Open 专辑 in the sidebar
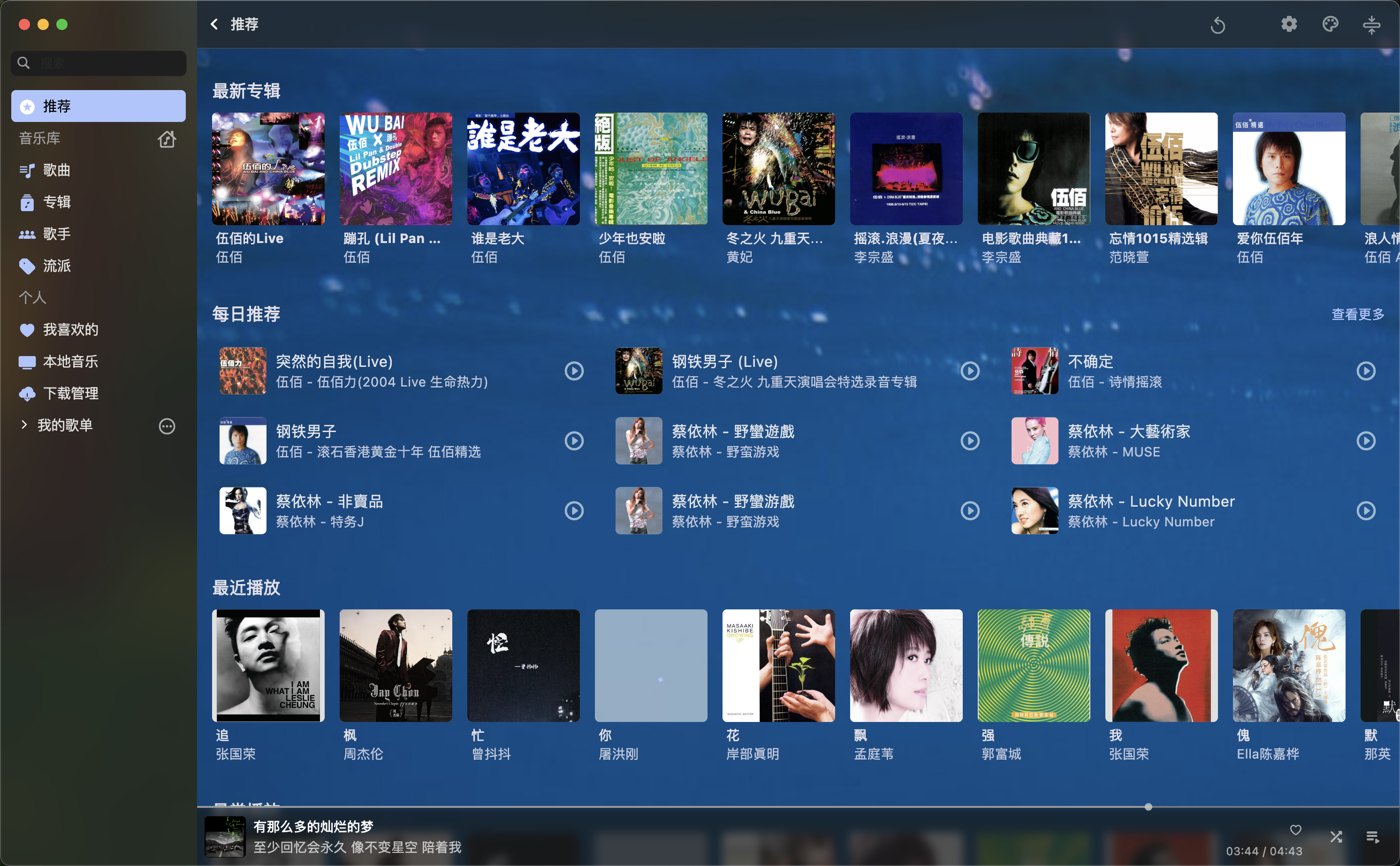The height and width of the screenshot is (866, 1400). point(99,202)
